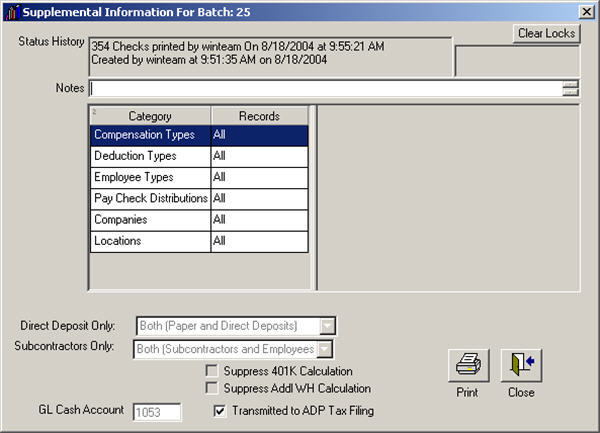Click Records cell for Employee Types
Image resolution: width=600 pixels, height=433 pixels.
[259, 178]
